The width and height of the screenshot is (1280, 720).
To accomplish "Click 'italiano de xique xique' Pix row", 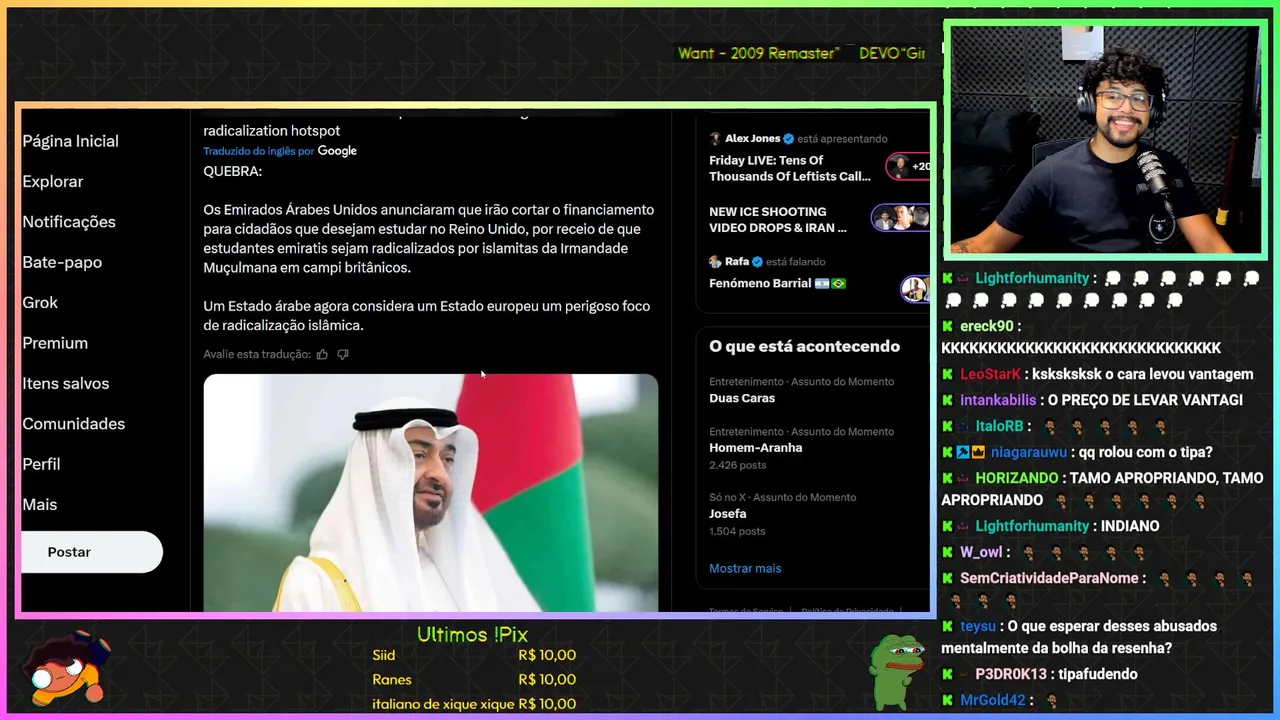I will 474,703.
